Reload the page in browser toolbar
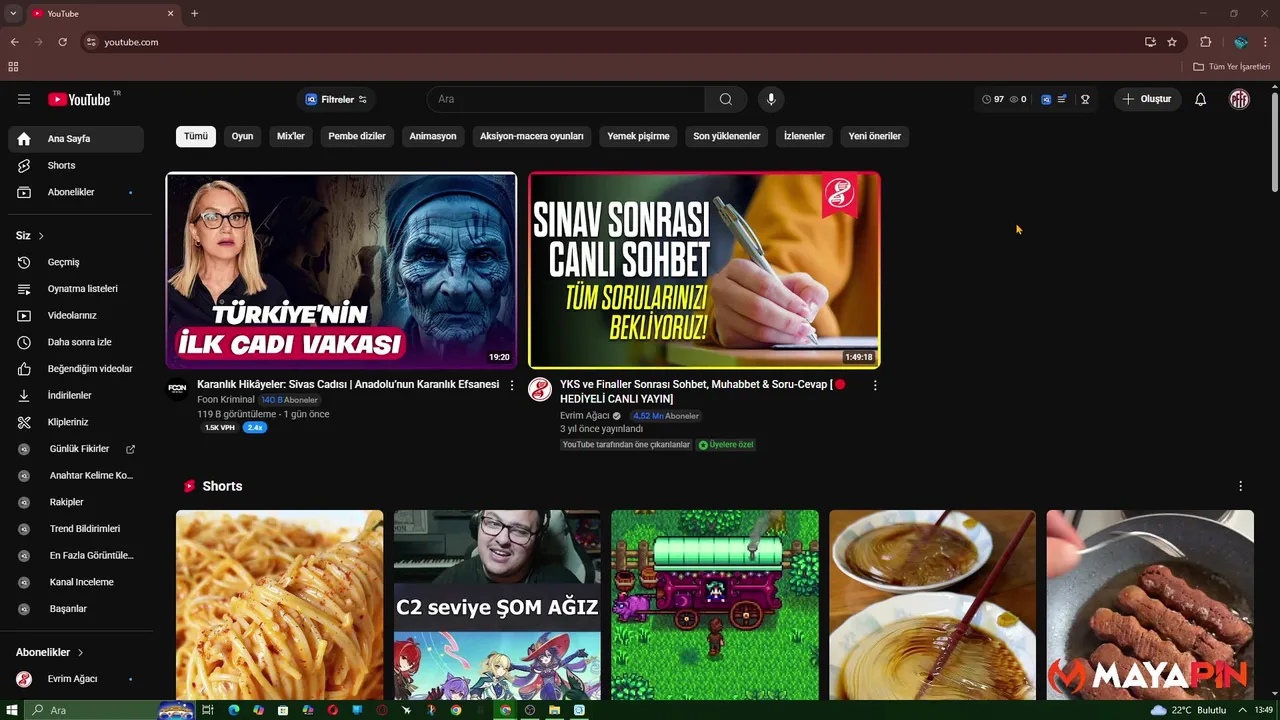Screen dimensions: 1280x720 (62, 42)
